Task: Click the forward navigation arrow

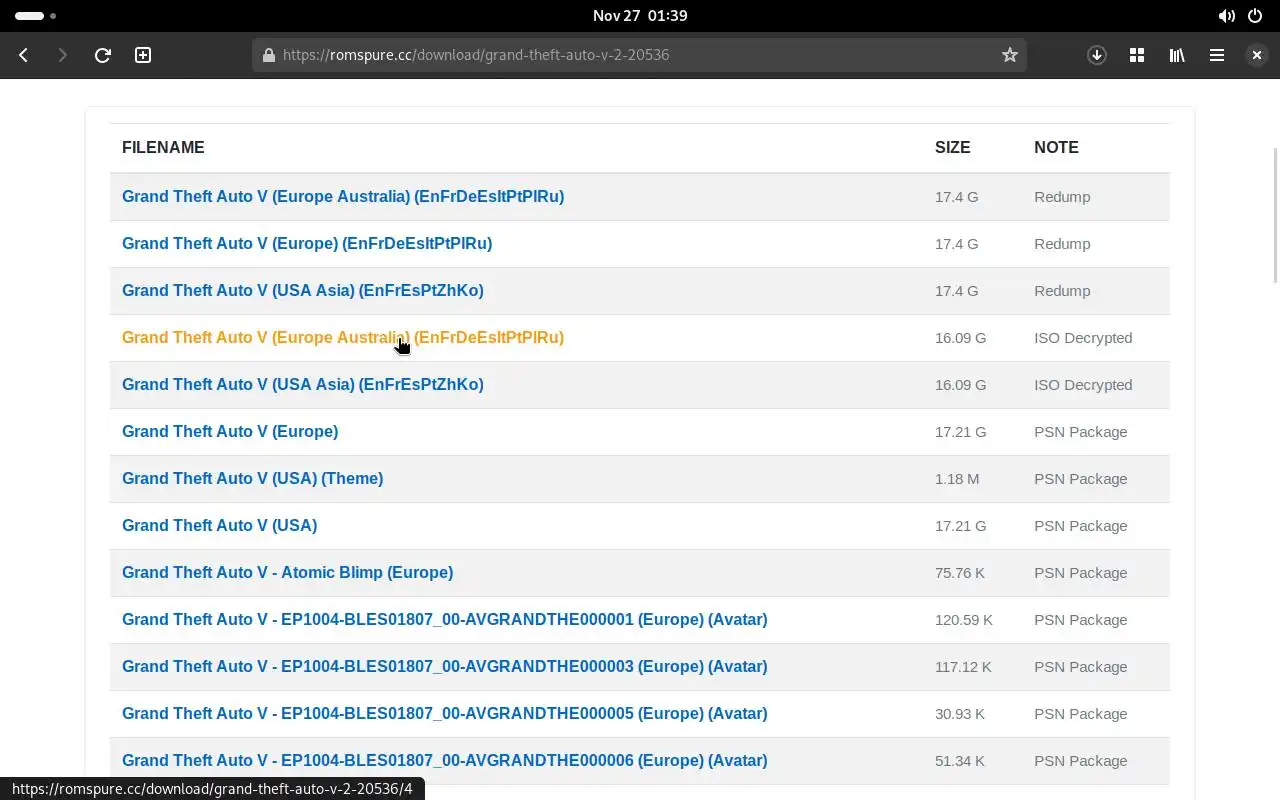Action: point(62,55)
